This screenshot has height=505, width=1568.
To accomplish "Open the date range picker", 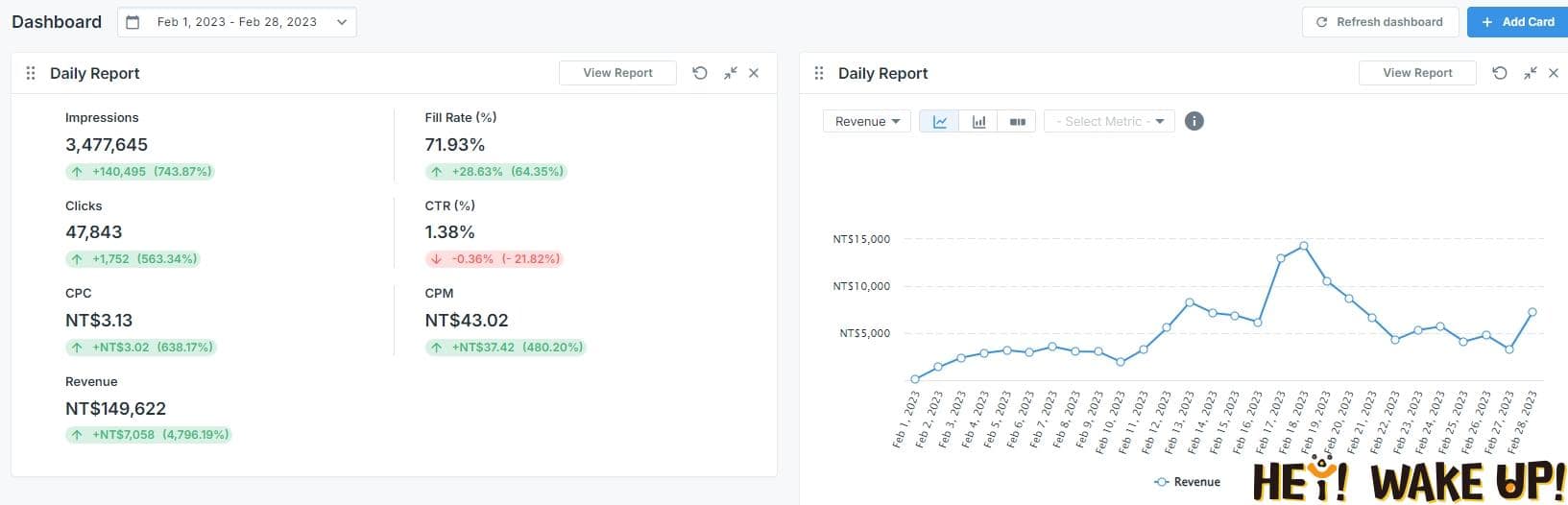I will tap(236, 22).
